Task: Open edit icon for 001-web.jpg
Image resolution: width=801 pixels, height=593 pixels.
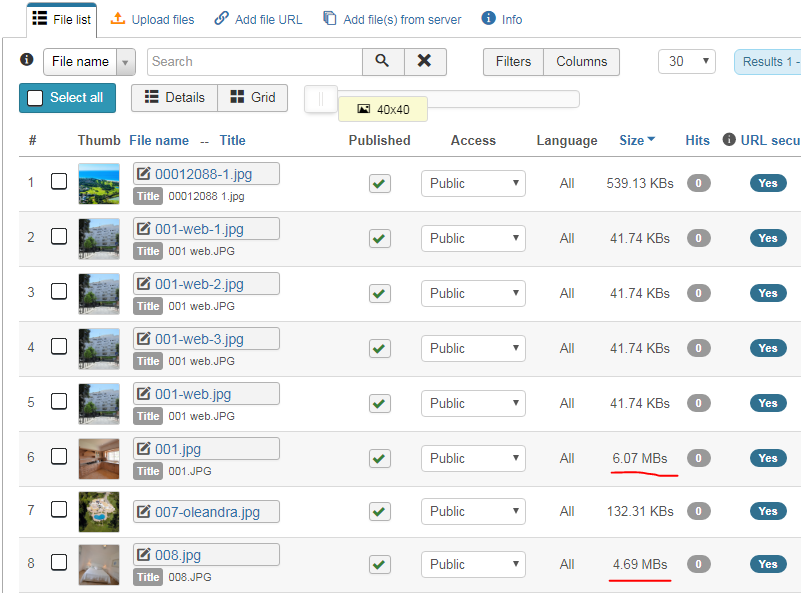Action: coord(144,394)
